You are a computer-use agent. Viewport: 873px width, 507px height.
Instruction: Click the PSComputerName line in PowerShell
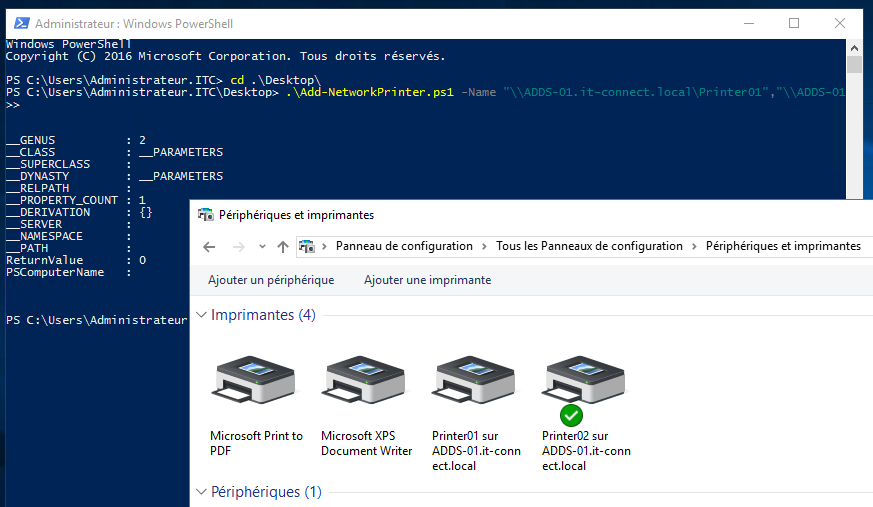pos(68,273)
